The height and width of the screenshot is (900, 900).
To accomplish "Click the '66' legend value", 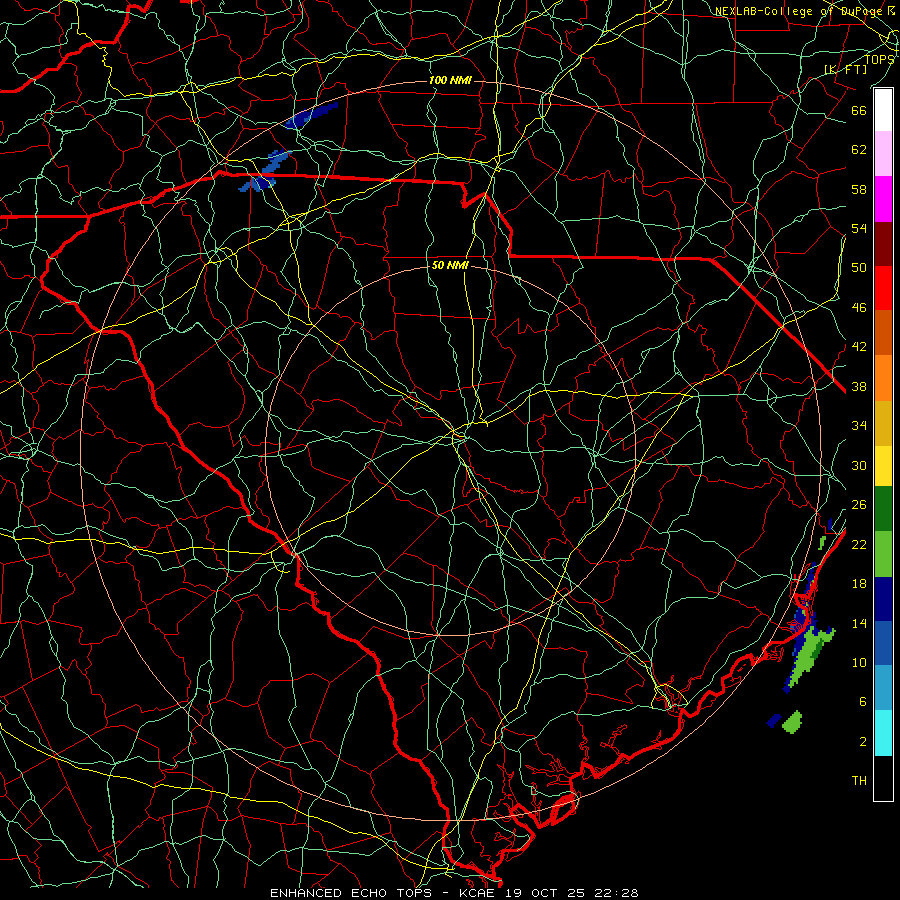I will pos(859,110).
